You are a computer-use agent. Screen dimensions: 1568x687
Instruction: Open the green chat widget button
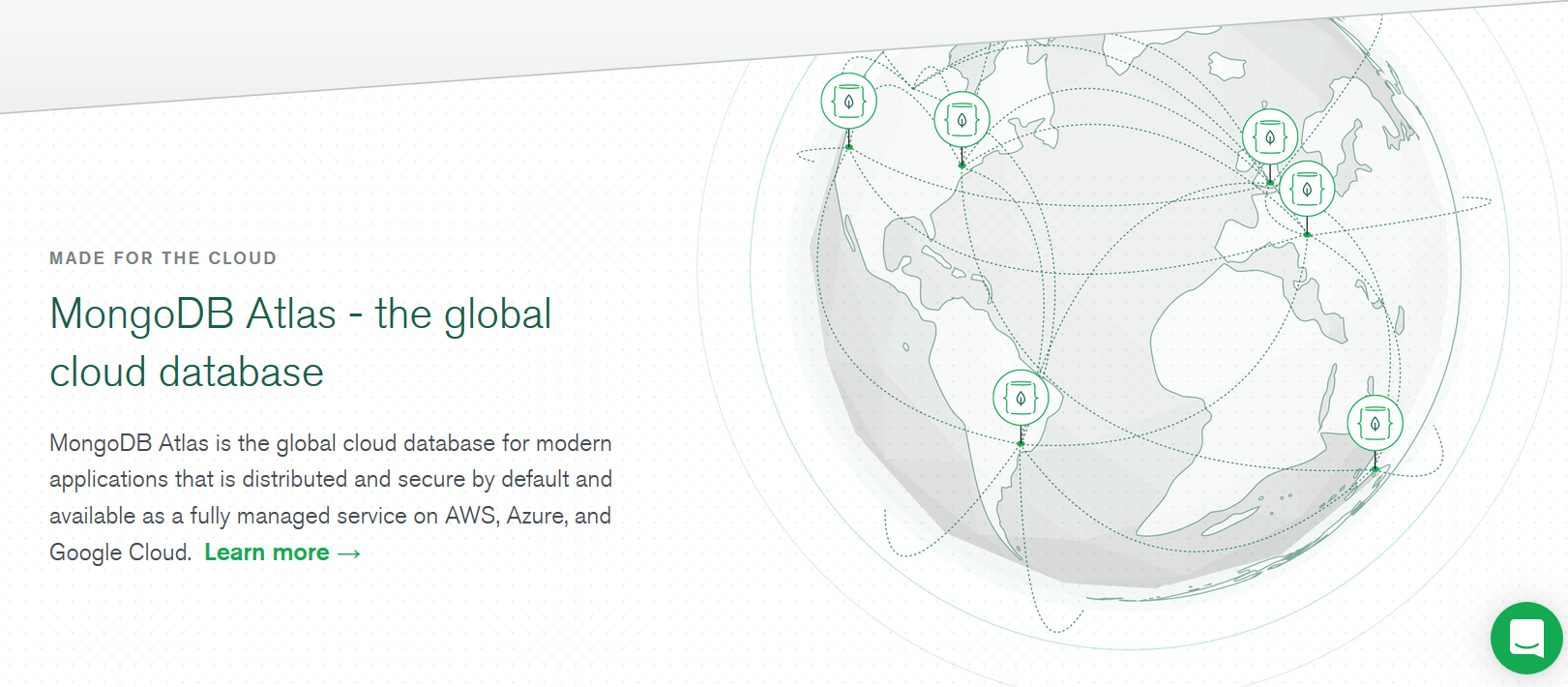click(1526, 638)
